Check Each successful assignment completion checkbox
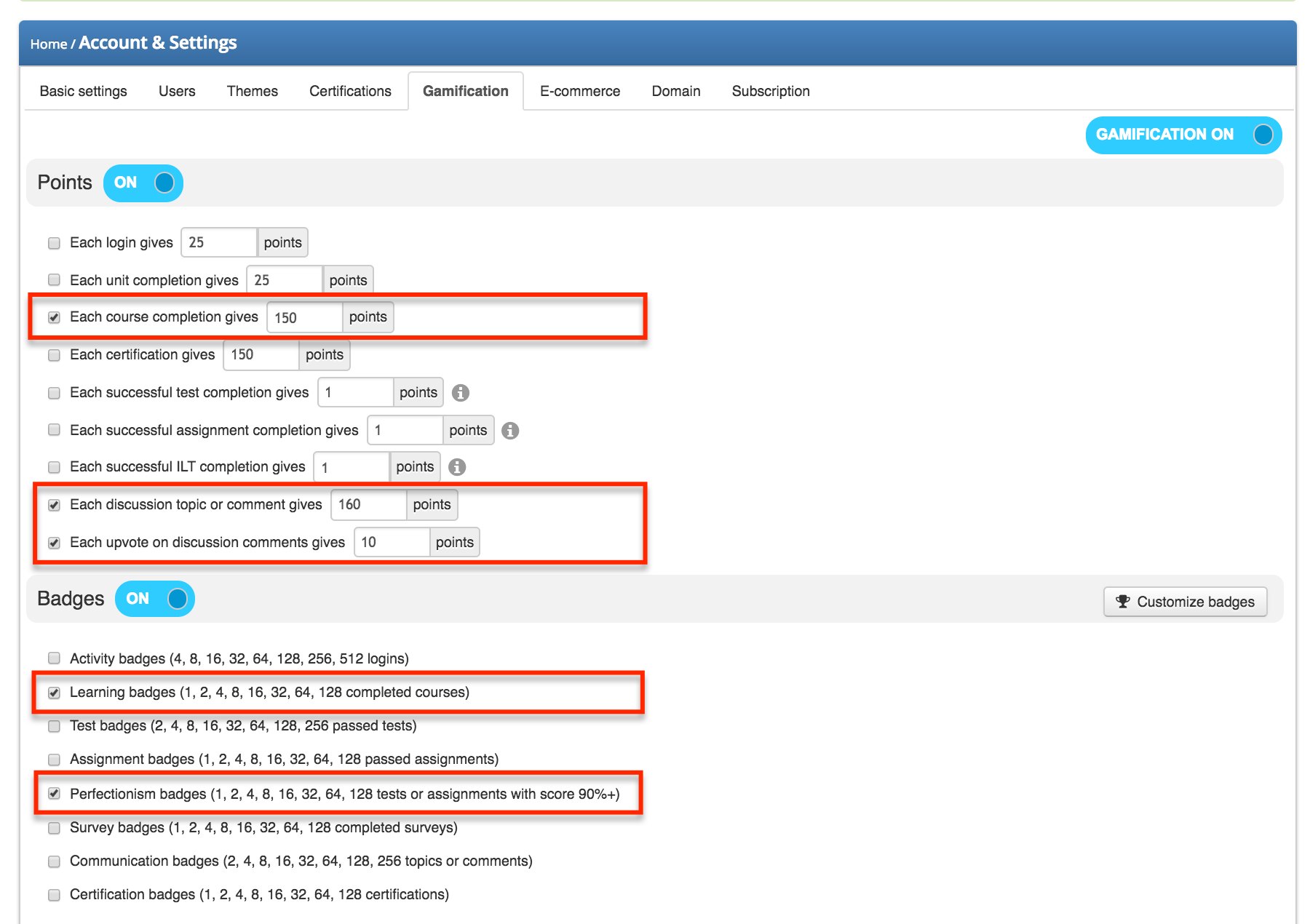This screenshot has width=1310, height=924. tap(54, 430)
